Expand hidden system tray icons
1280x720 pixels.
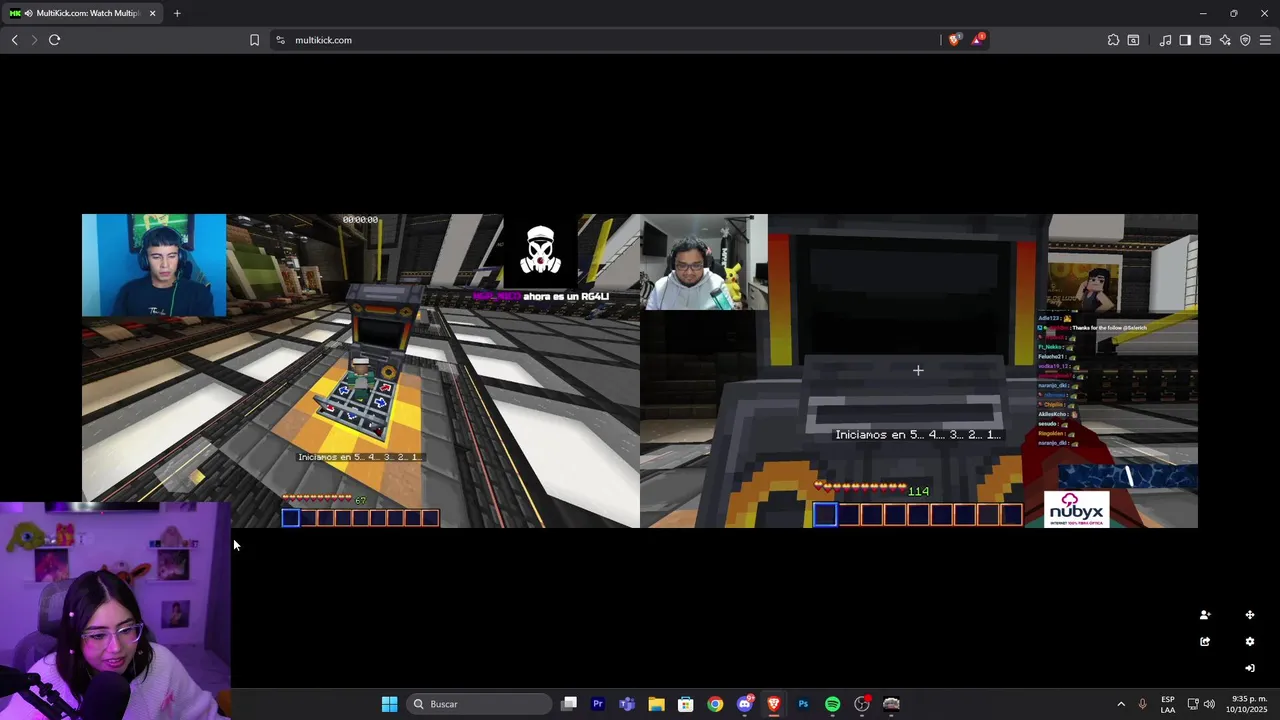click(1120, 704)
